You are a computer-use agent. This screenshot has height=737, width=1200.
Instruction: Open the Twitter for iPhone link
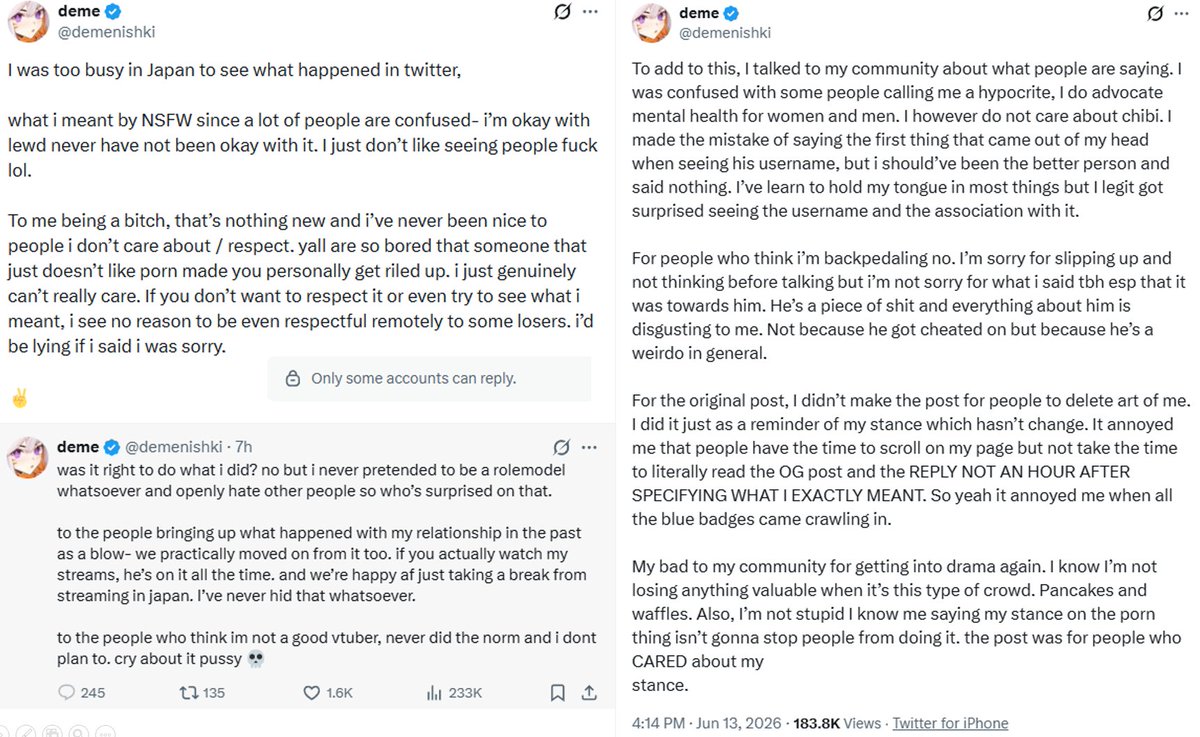[x=950, y=723]
